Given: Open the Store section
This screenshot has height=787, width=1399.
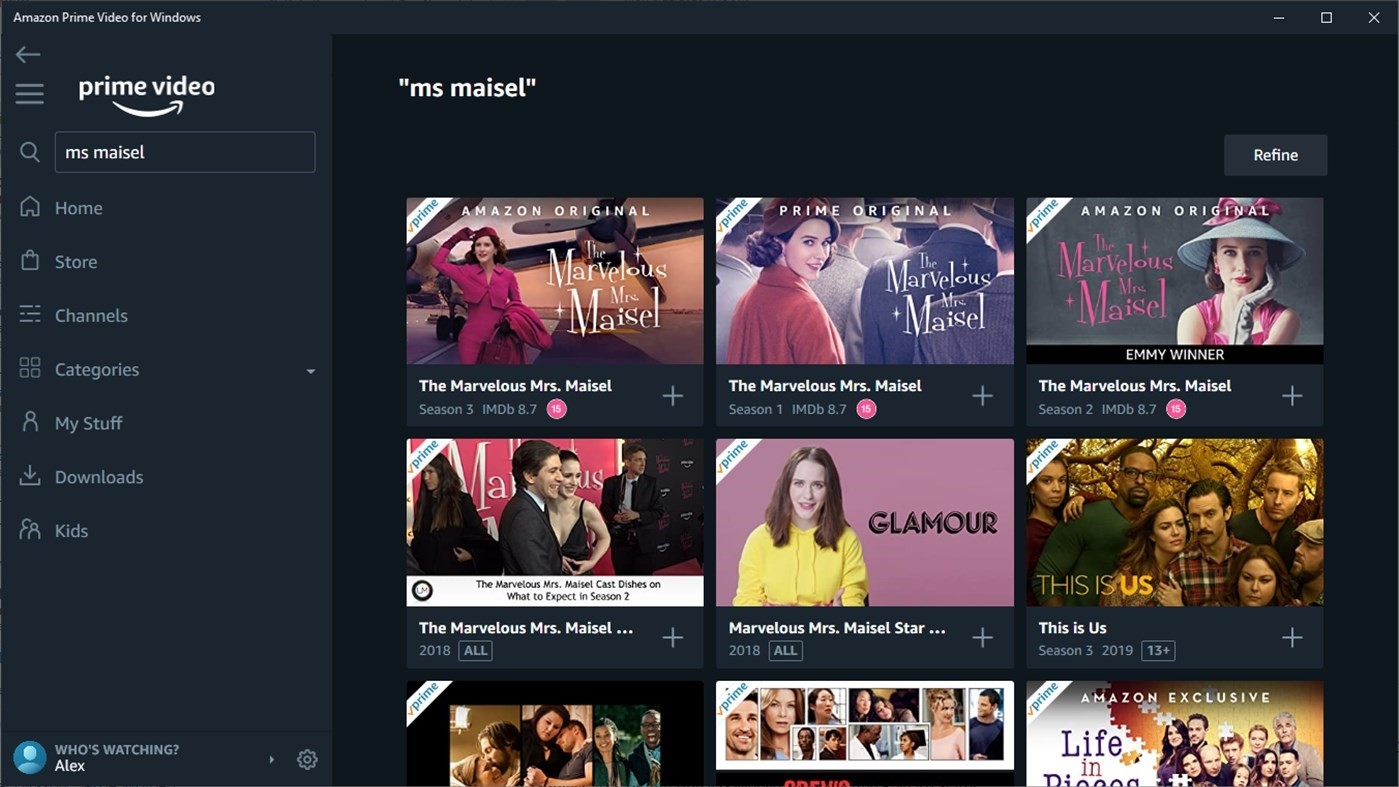Looking at the screenshot, I should point(76,262).
